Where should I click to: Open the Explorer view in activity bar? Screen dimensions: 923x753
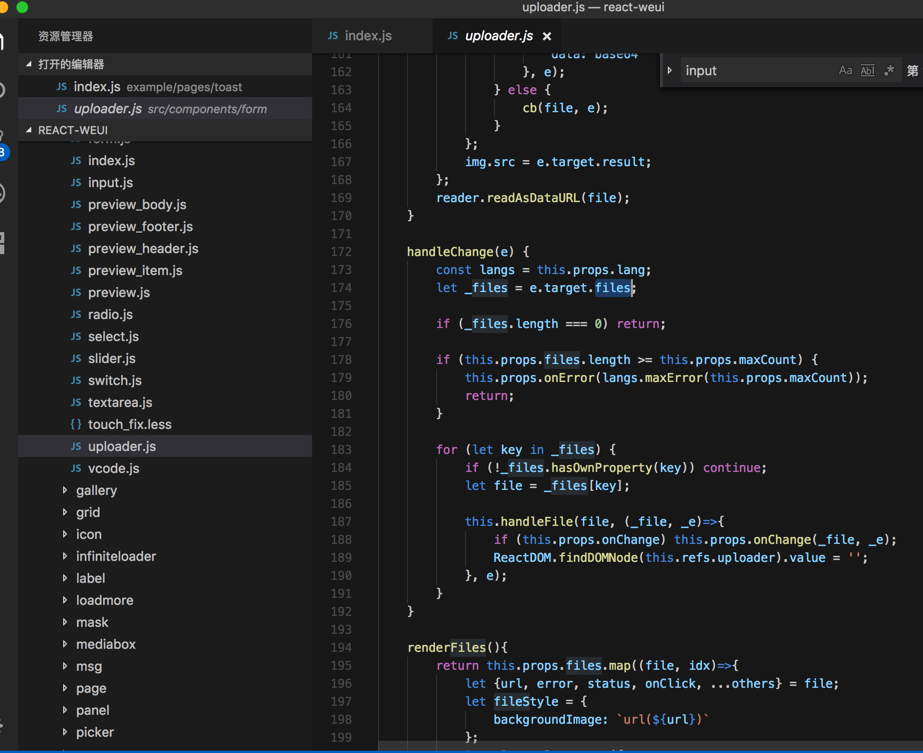tap(3, 42)
